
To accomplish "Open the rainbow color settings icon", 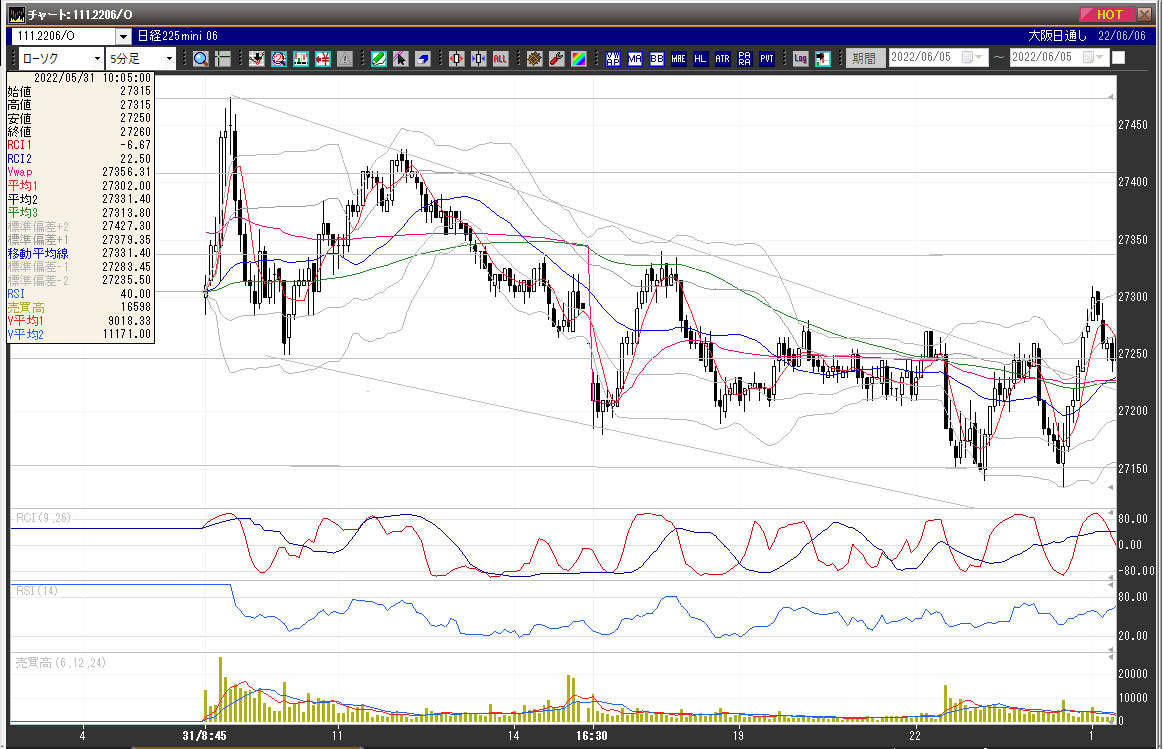I will coord(579,59).
